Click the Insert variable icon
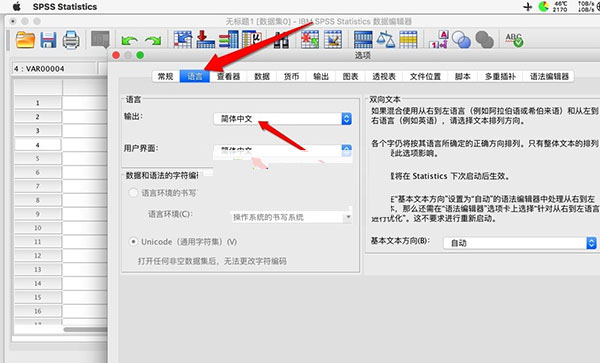600x363 pixels. click(x=333, y=39)
